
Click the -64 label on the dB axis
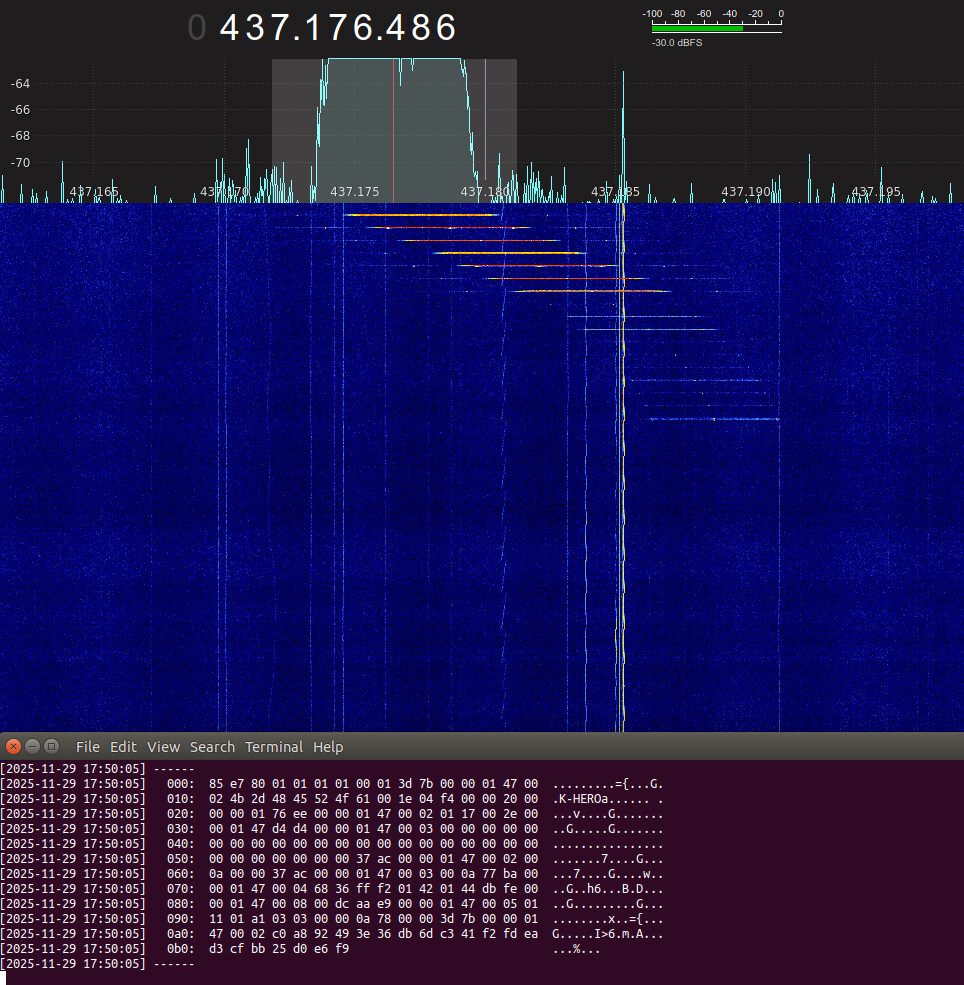[x=20, y=83]
